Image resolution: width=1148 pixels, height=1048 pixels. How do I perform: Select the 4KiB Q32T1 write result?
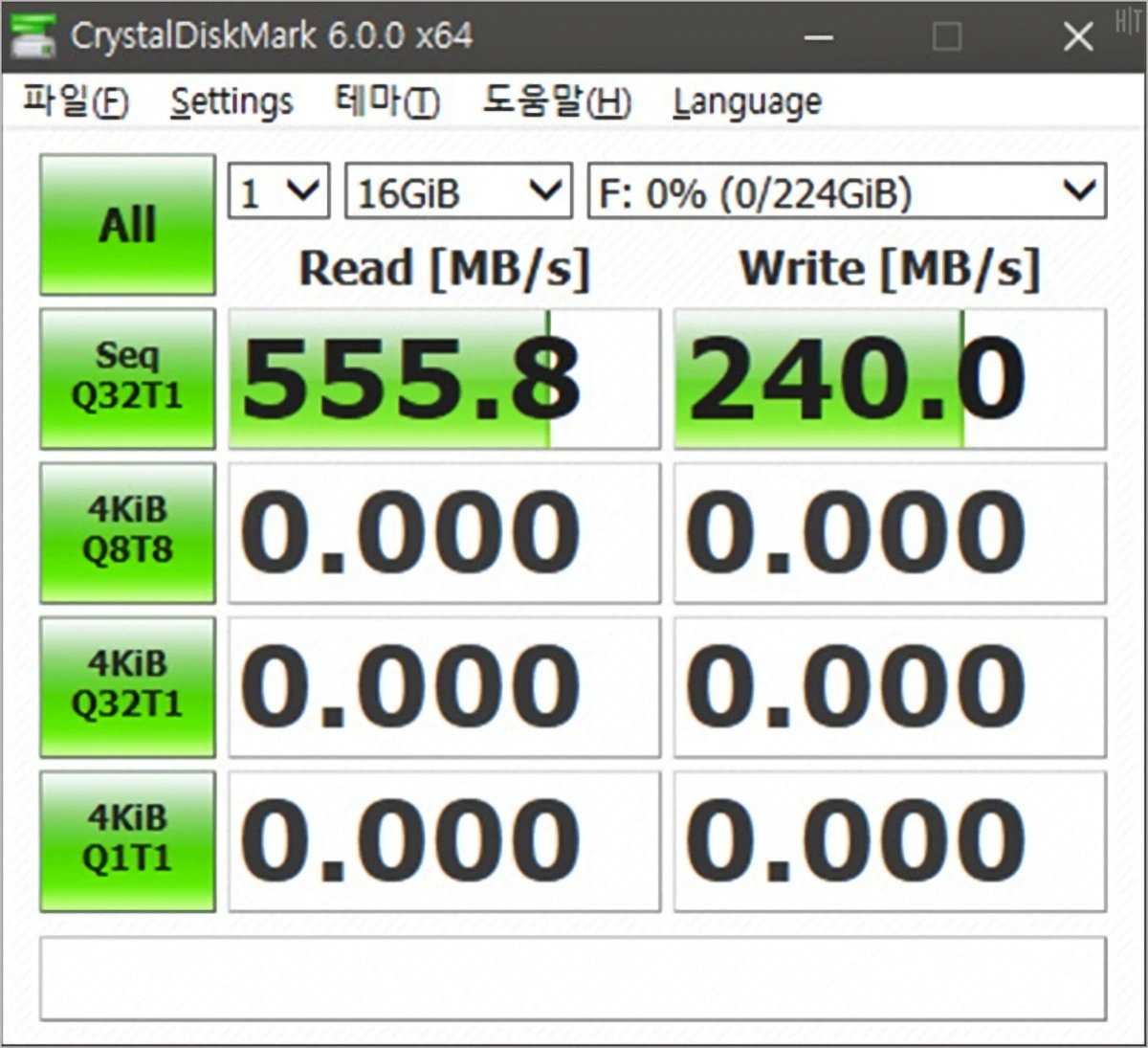point(890,686)
